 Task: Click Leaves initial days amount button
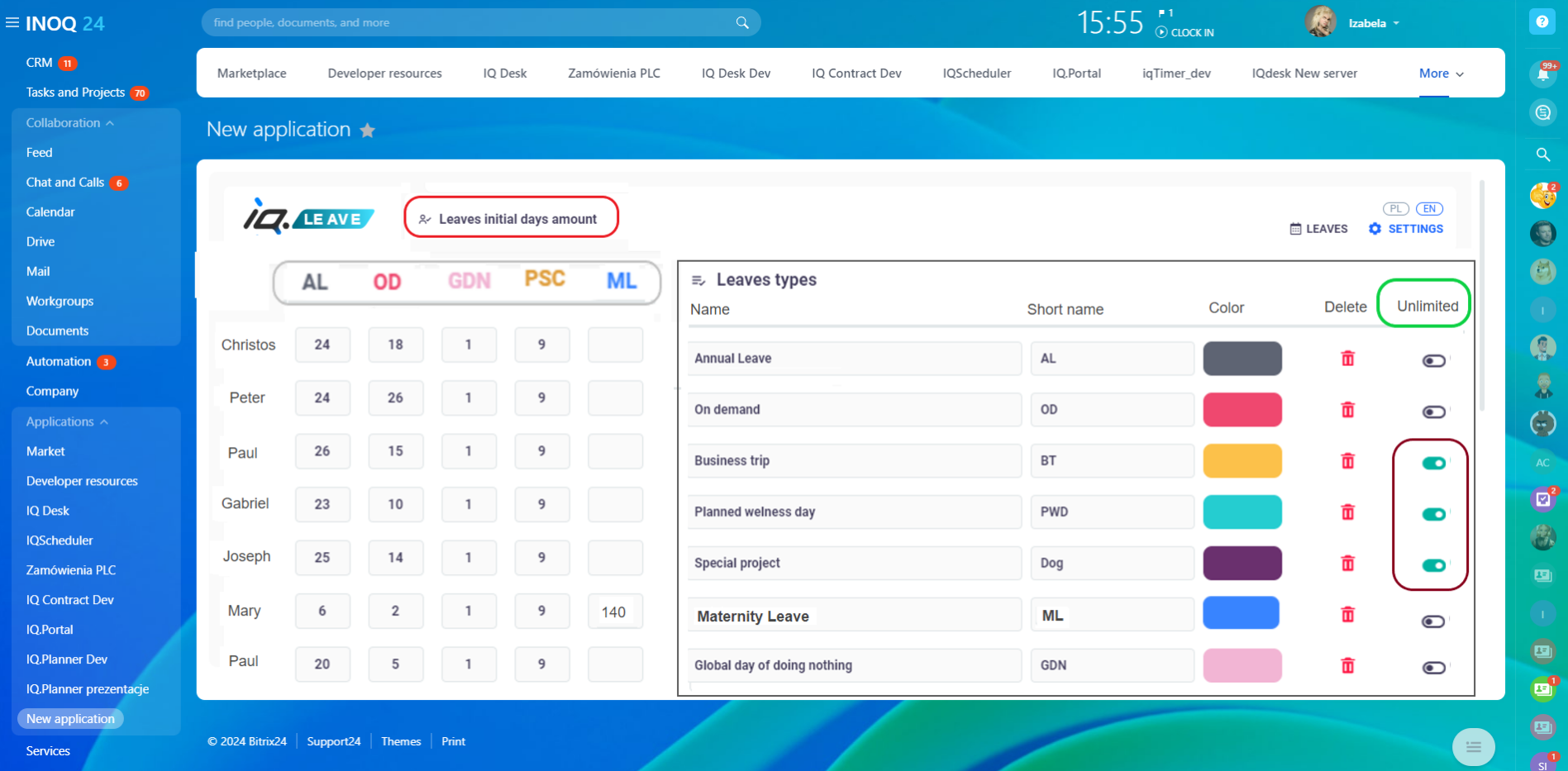point(511,218)
